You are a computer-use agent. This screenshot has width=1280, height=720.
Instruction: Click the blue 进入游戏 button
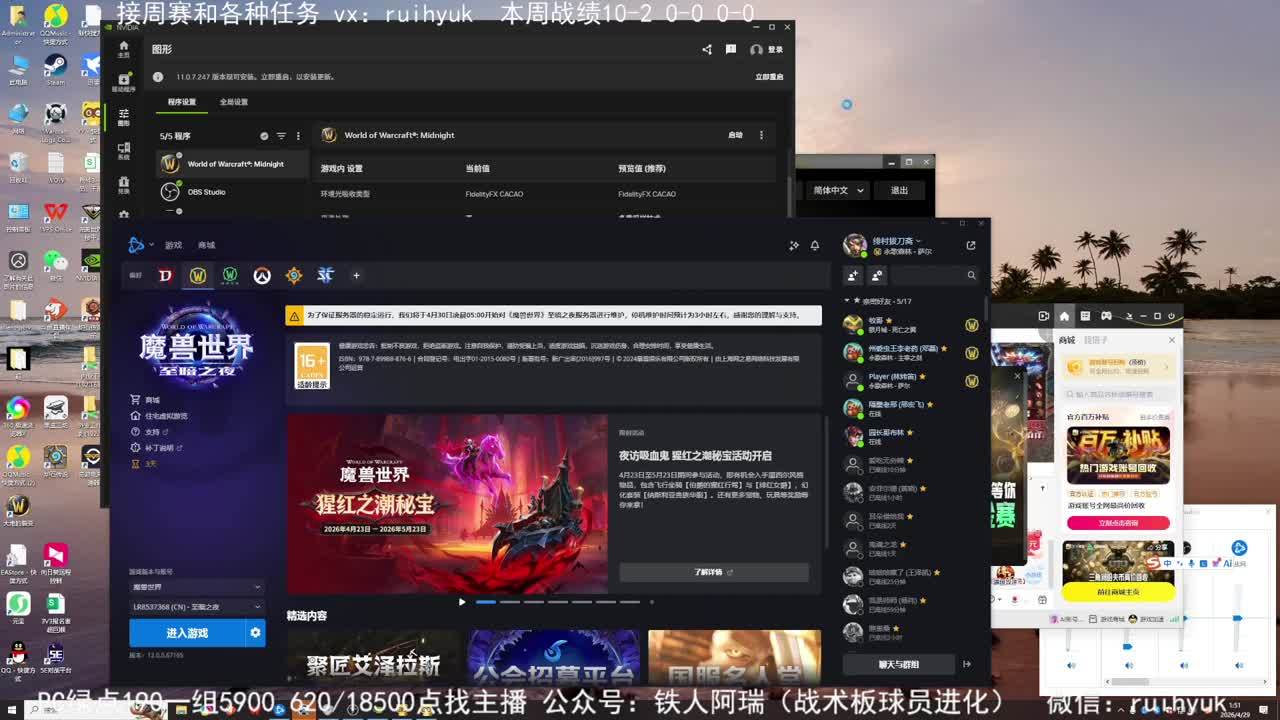tap(187, 633)
